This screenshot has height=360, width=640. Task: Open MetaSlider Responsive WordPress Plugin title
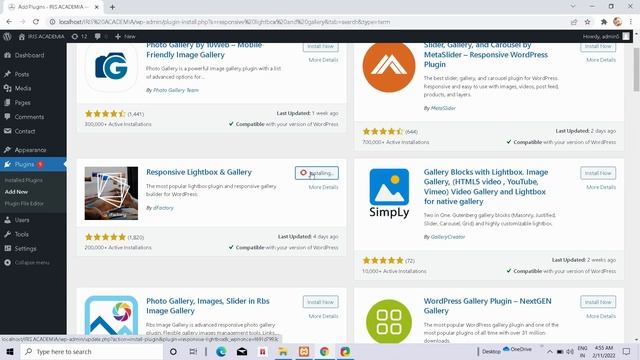coord(486,55)
